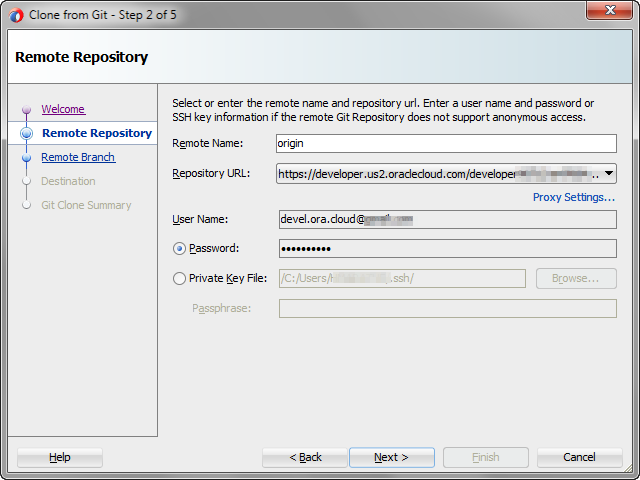640x480 pixels.
Task: Click the Remote Branch step bullet icon
Action: 27,158
